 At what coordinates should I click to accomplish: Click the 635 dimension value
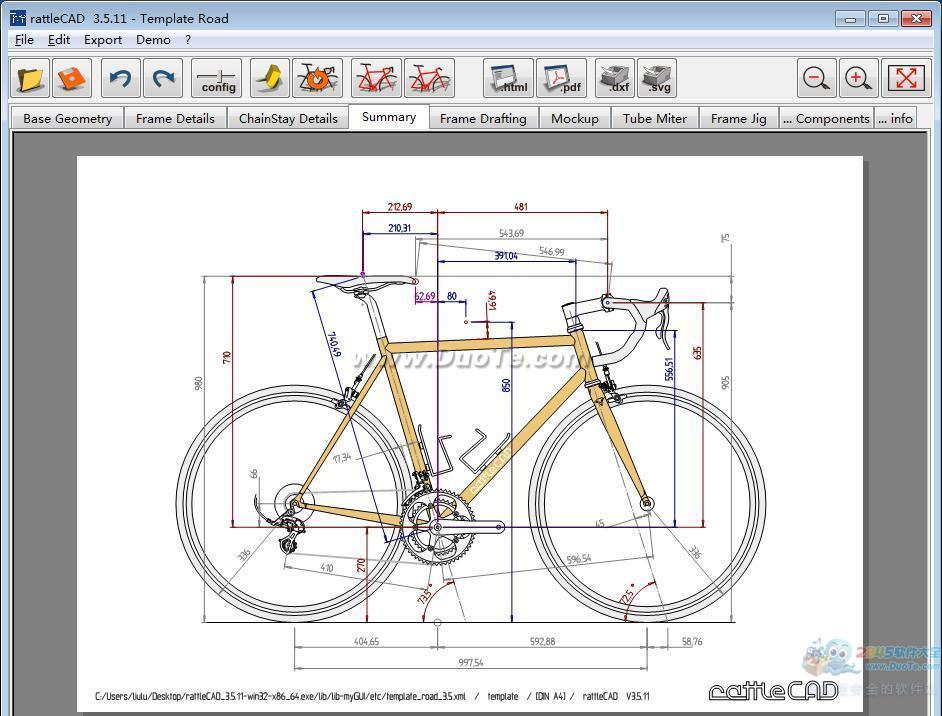(697, 353)
